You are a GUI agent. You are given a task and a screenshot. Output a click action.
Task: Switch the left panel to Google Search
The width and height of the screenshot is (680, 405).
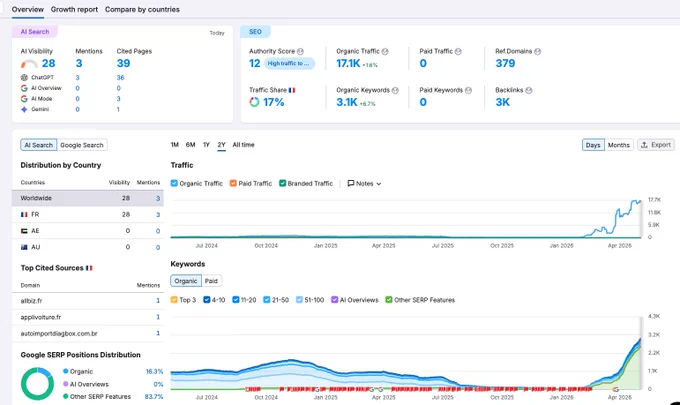pos(82,145)
